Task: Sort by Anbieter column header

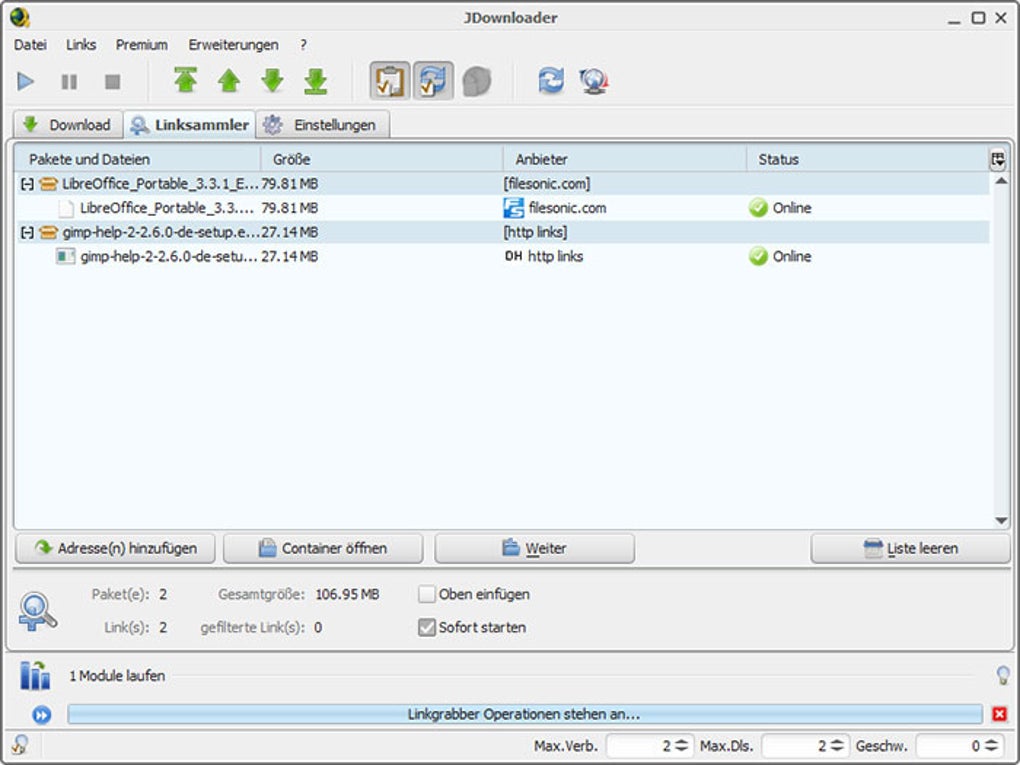Action: (x=624, y=159)
